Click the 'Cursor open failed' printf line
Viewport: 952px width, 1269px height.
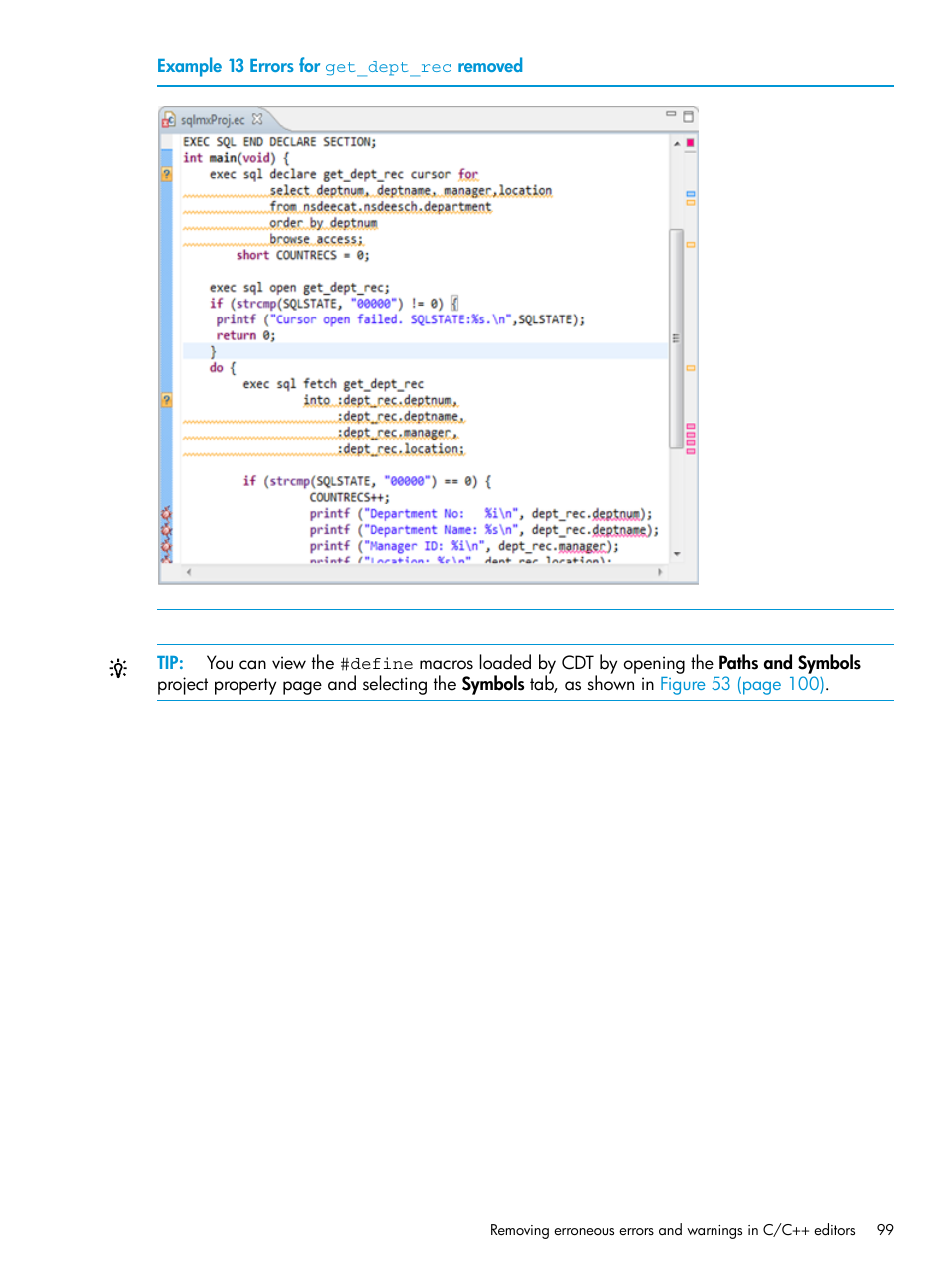pyautogui.click(x=400, y=319)
